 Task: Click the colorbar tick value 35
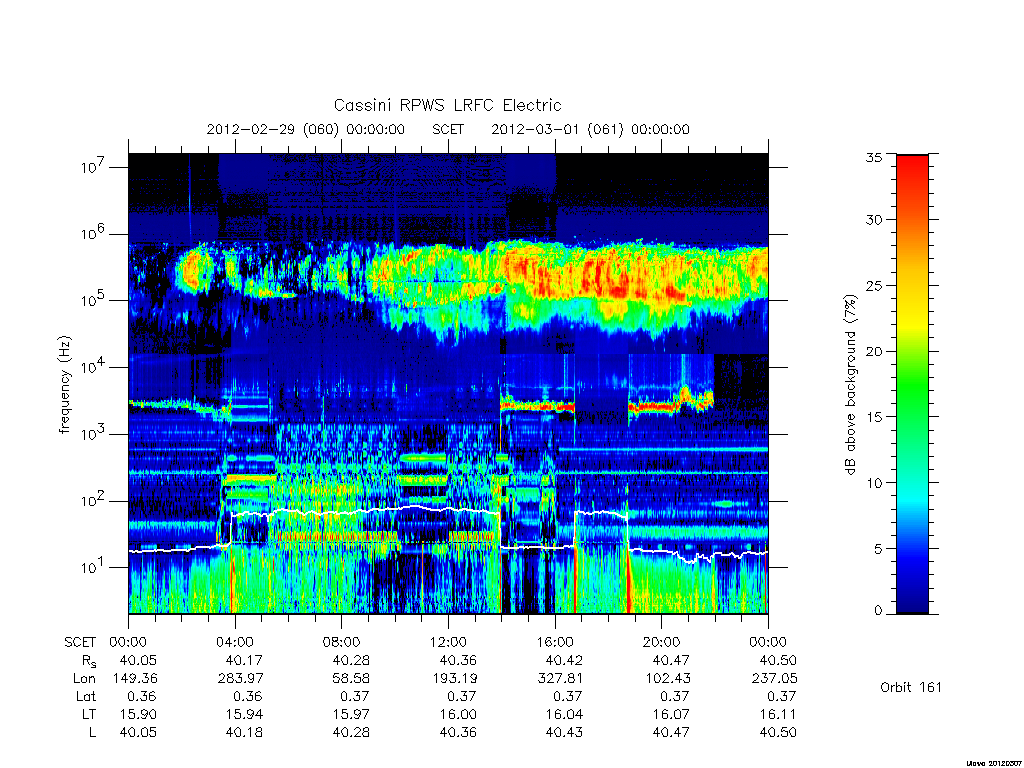point(874,157)
